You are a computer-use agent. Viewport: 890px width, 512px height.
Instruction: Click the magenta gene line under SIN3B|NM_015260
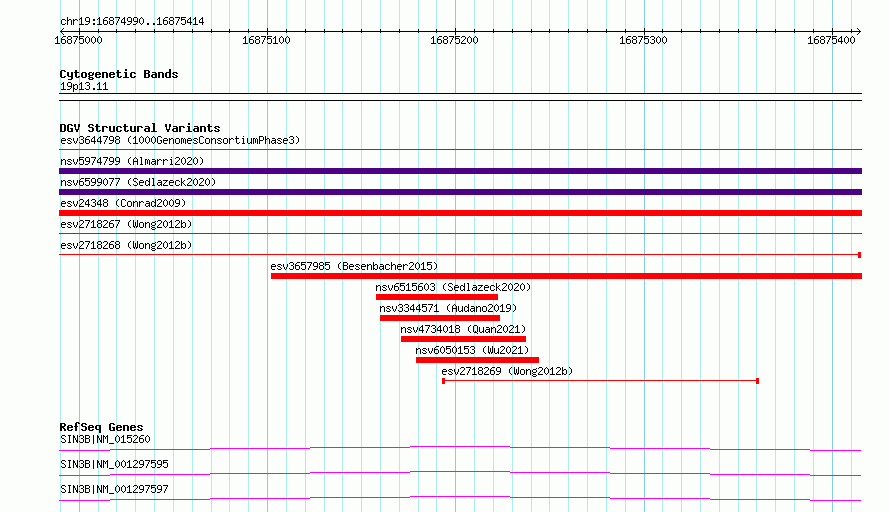460,448
